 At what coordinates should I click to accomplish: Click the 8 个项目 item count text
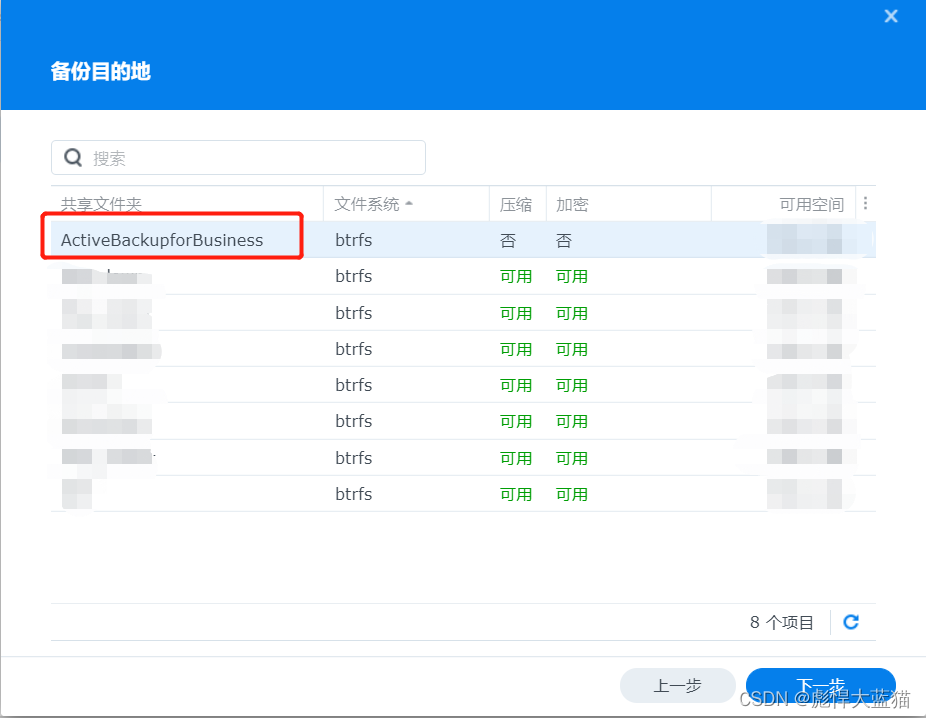[x=782, y=622]
